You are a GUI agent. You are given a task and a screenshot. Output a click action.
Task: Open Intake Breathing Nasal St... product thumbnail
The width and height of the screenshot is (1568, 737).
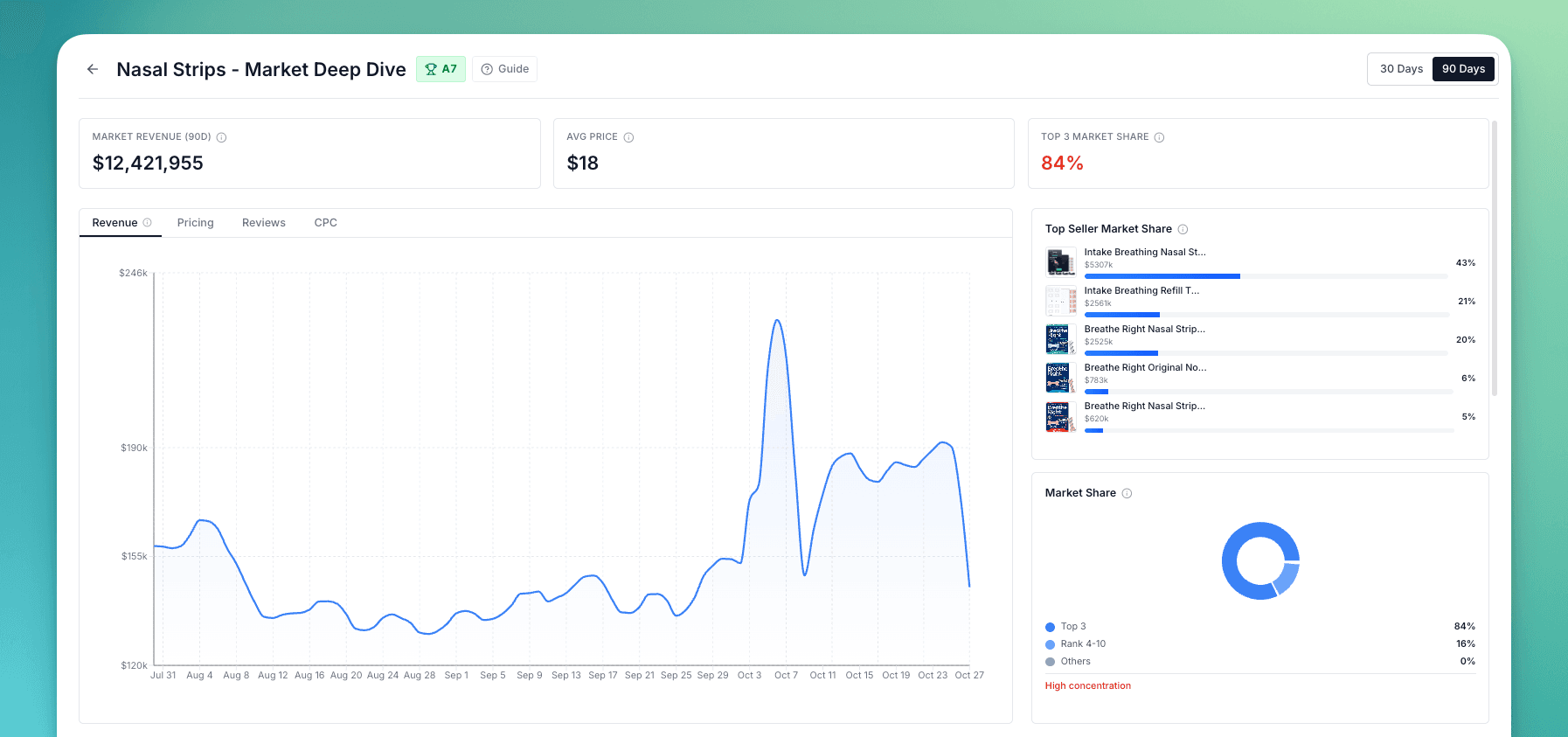1061,261
